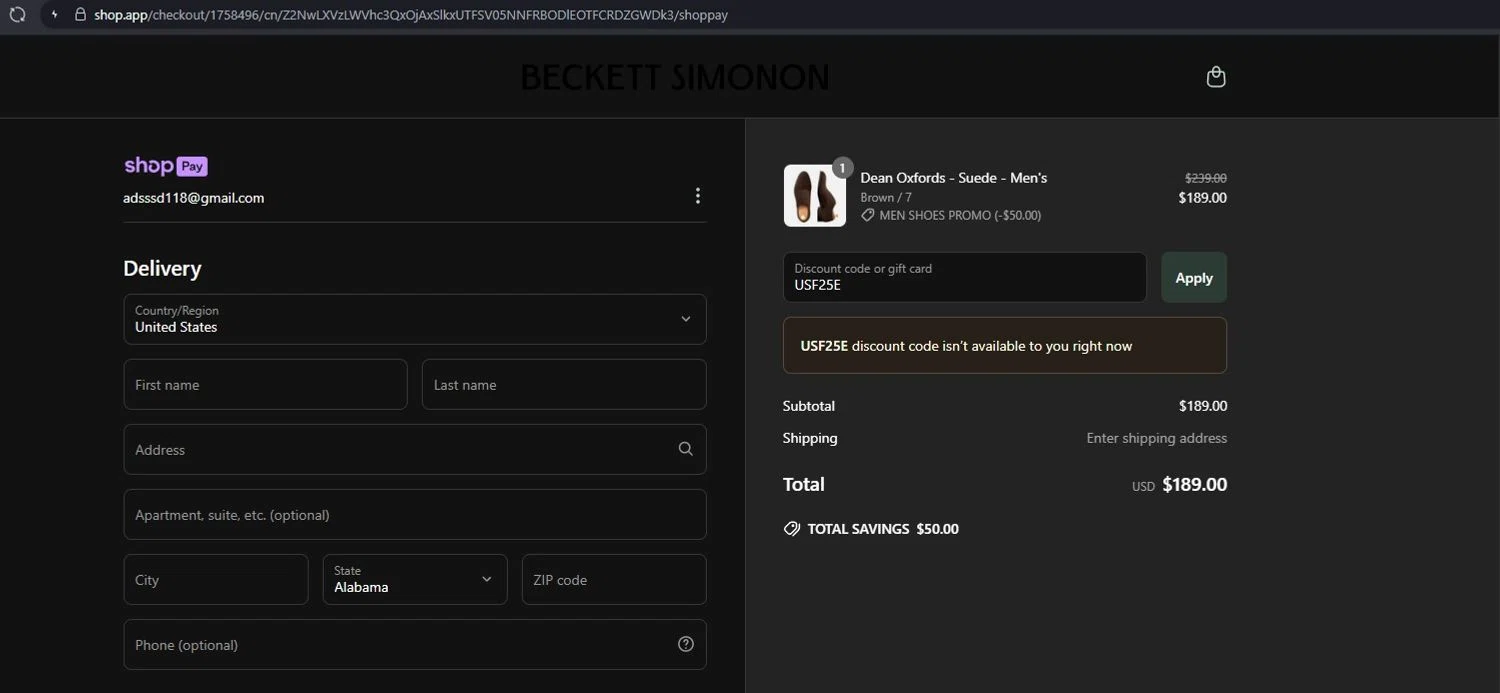Click the TOTAL SAVINGS $50.00 text
Viewport: 1500px width, 693px height.
[883, 529]
